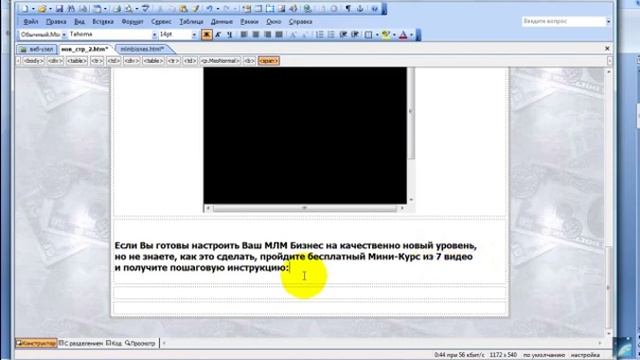The height and width of the screenshot is (360, 640).
Task: Undo the last action with the arrow icon
Action: [x=209, y=9]
